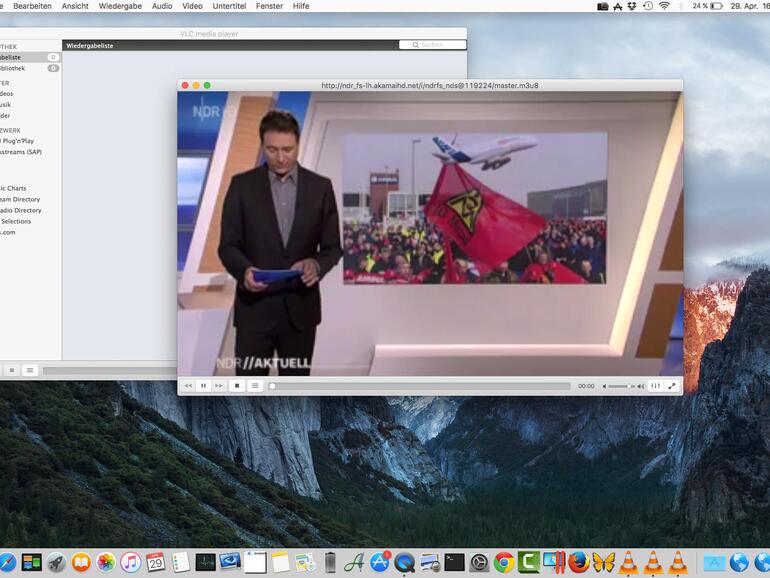Click the Wi-Fi icon in the menu bar
Image resolution: width=770 pixels, height=578 pixels.
point(664,6)
